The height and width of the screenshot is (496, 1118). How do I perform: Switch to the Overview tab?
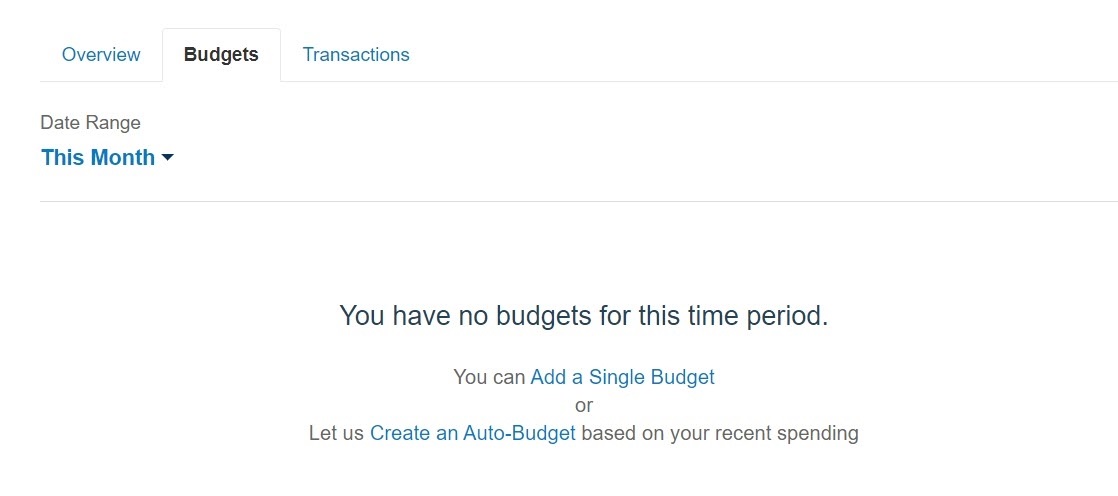click(x=101, y=55)
